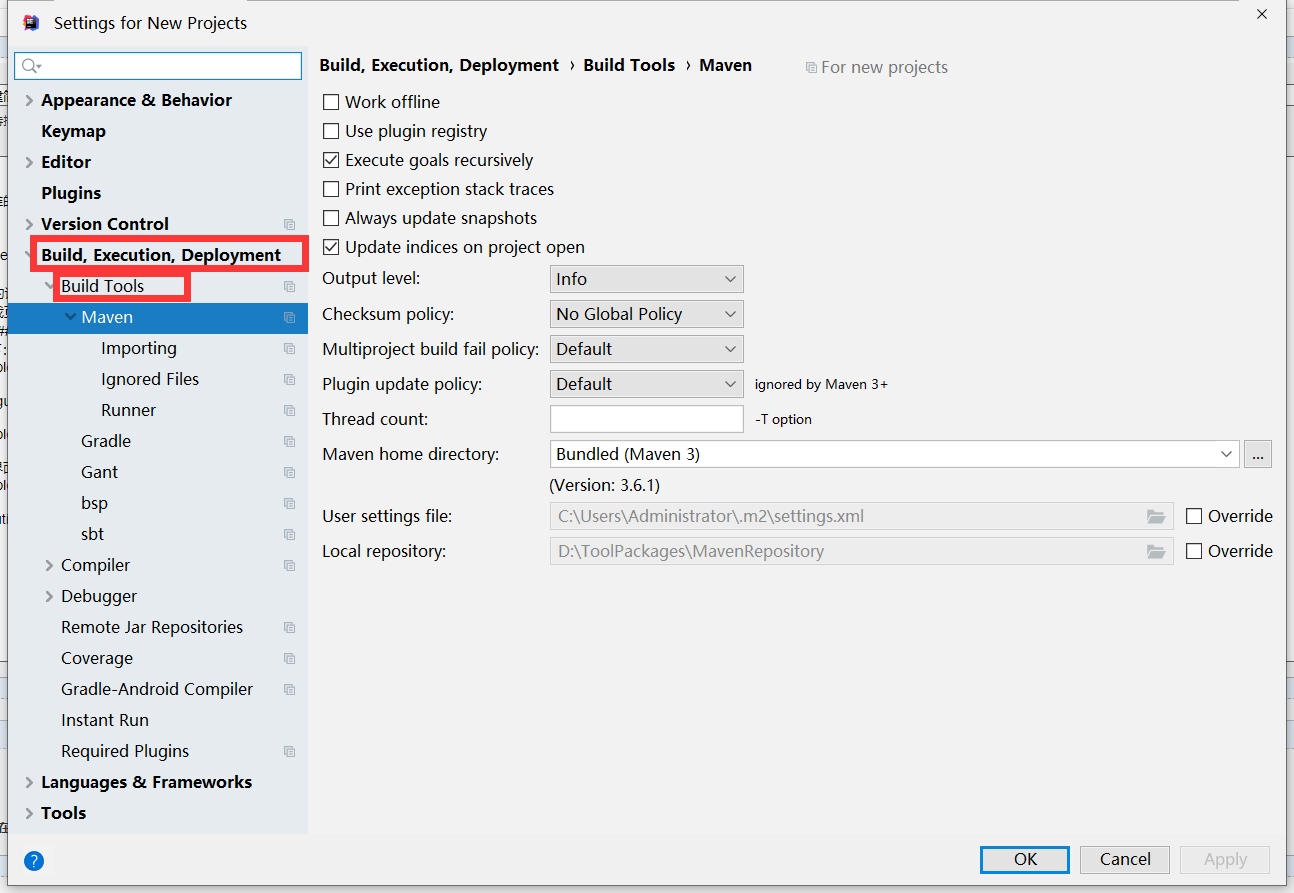
Task: Click the Cancel button
Action: 1125,859
